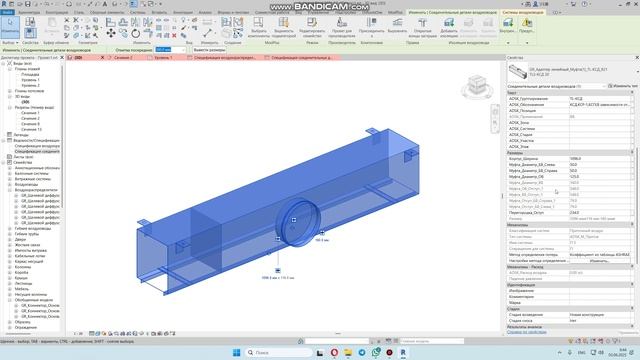Open the Отметка посередине value dropdown
This screenshot has height=360, width=640.
(x=183, y=50)
